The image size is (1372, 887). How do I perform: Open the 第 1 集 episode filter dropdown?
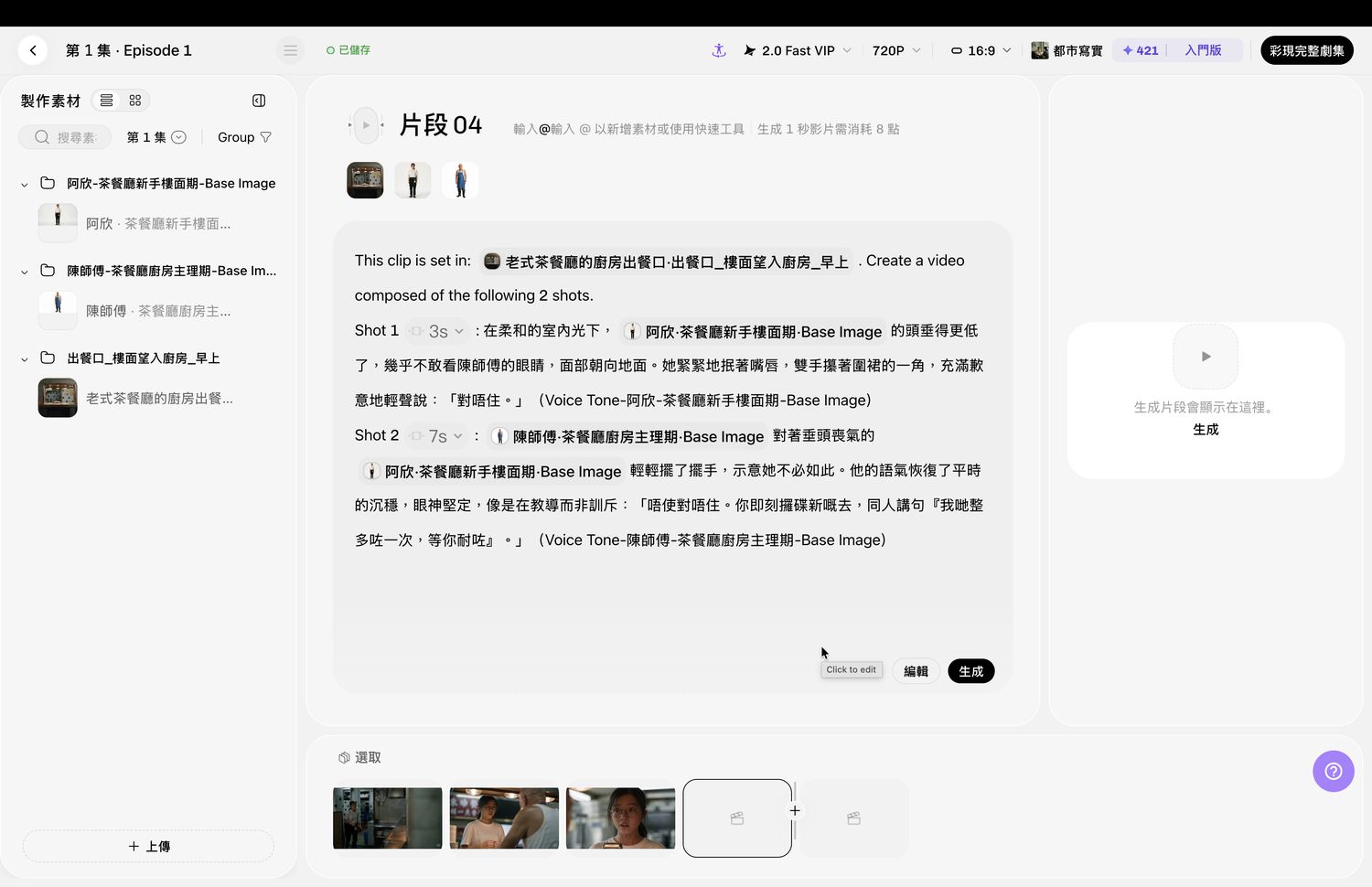[x=156, y=137]
